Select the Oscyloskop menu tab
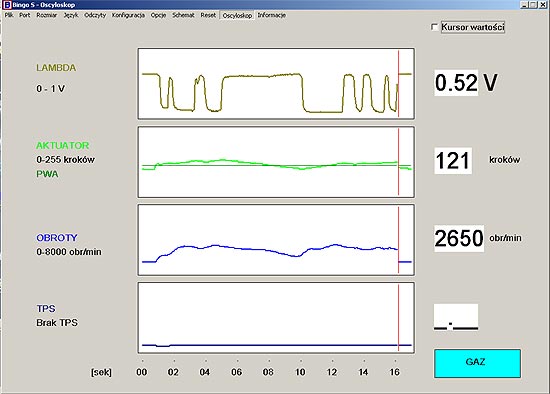Screen dimensions: 550x394 point(237,15)
